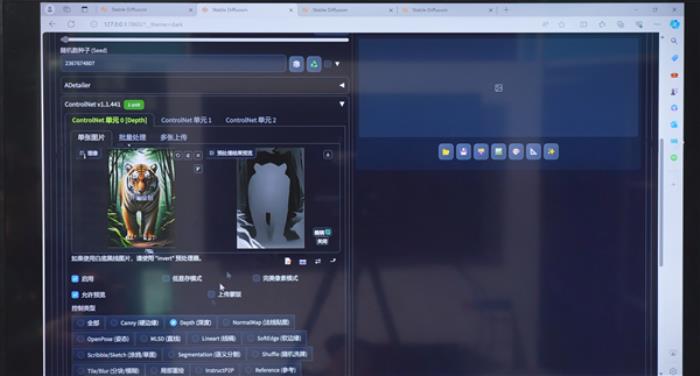This screenshot has height=376, width=700.
Task: Toggle the 启用 enable checkbox
Action: pos(75,279)
